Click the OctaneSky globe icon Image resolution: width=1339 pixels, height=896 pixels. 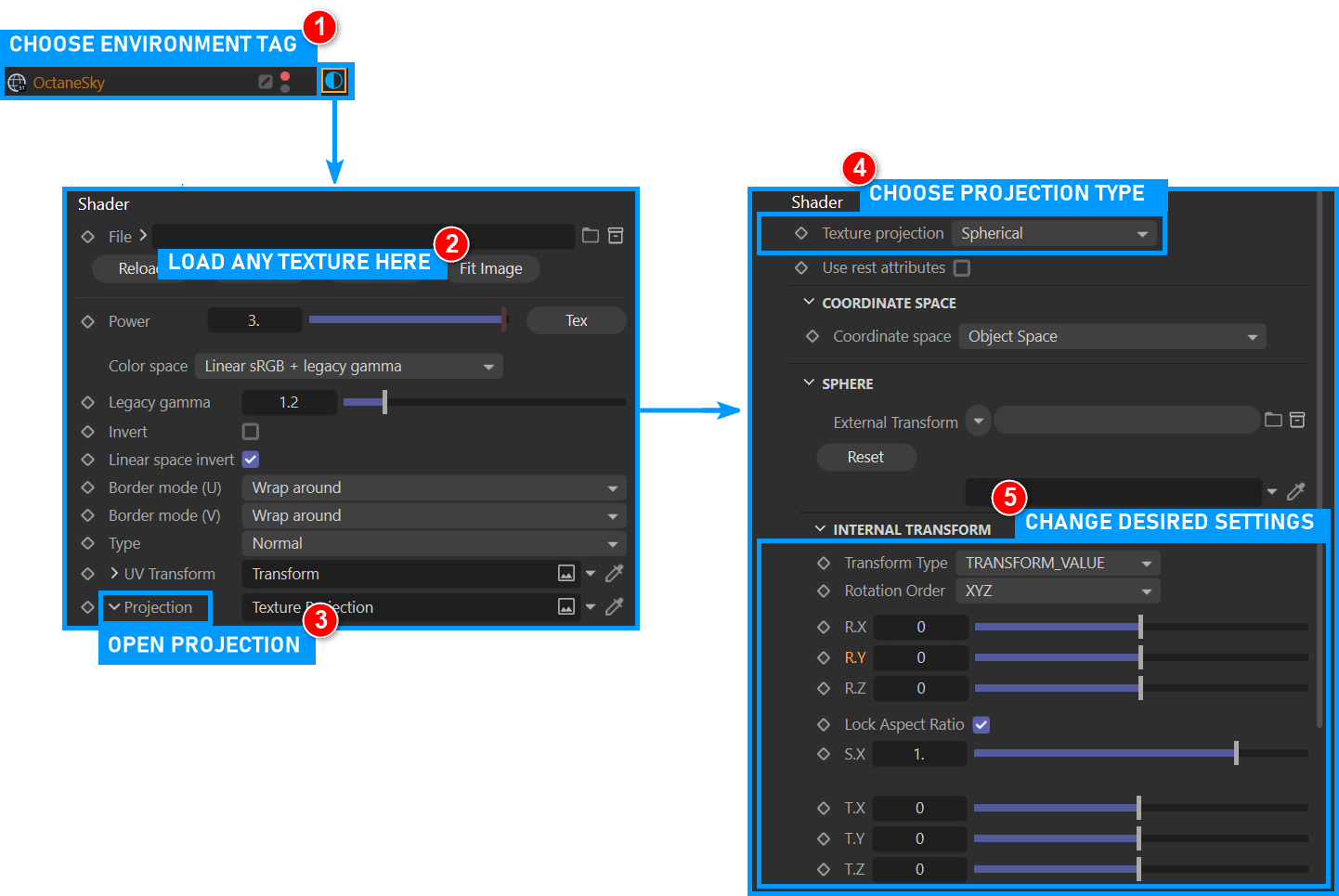[x=17, y=83]
